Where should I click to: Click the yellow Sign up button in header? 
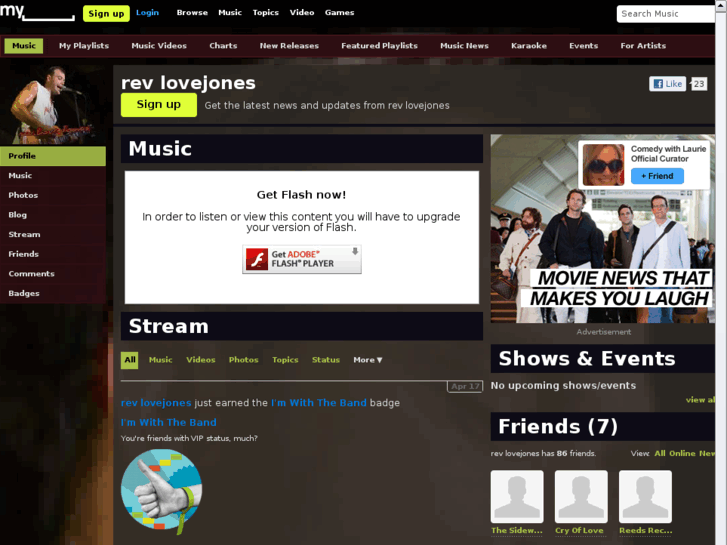click(106, 13)
